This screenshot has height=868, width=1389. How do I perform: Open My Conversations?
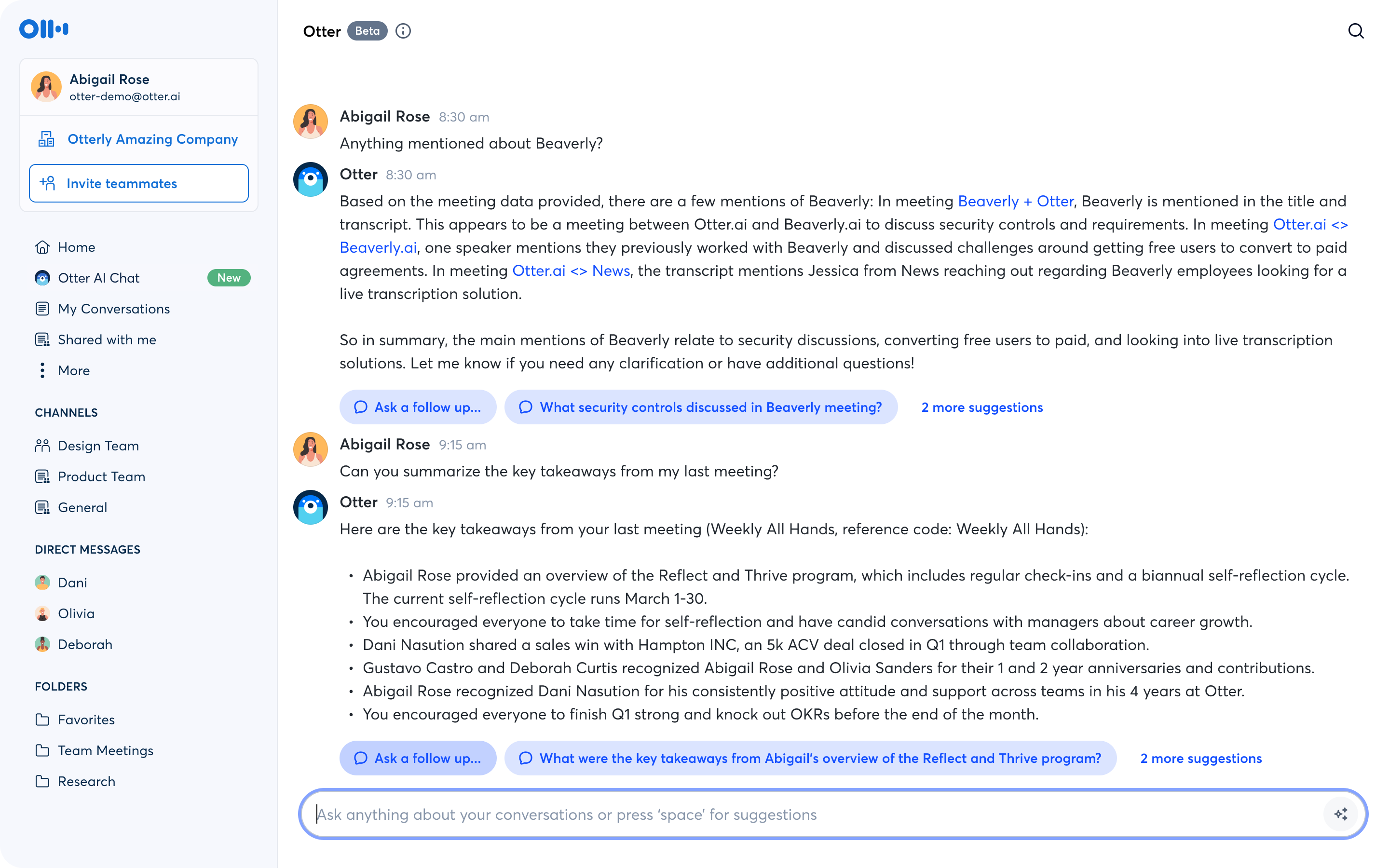coord(113,308)
